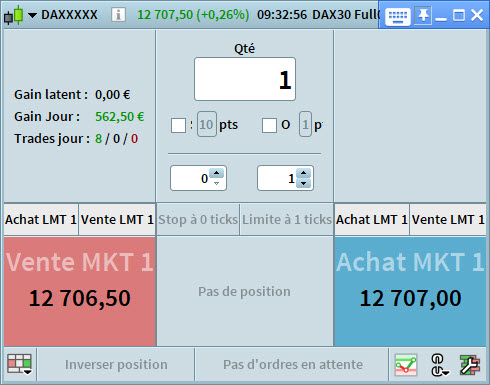This screenshot has height=385, width=490.
Task: Click Inverser position button
Action: tap(116, 365)
